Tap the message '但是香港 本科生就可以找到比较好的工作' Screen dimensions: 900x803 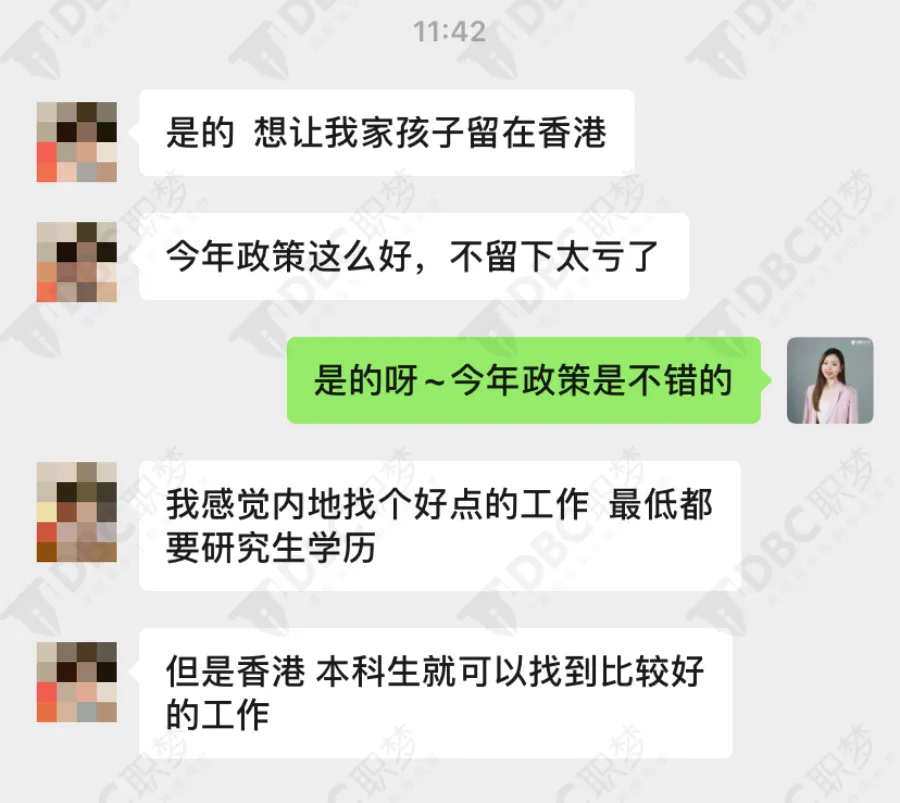[436, 693]
